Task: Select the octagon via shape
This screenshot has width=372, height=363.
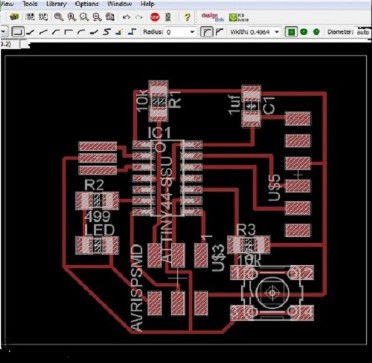Action: tap(316, 32)
